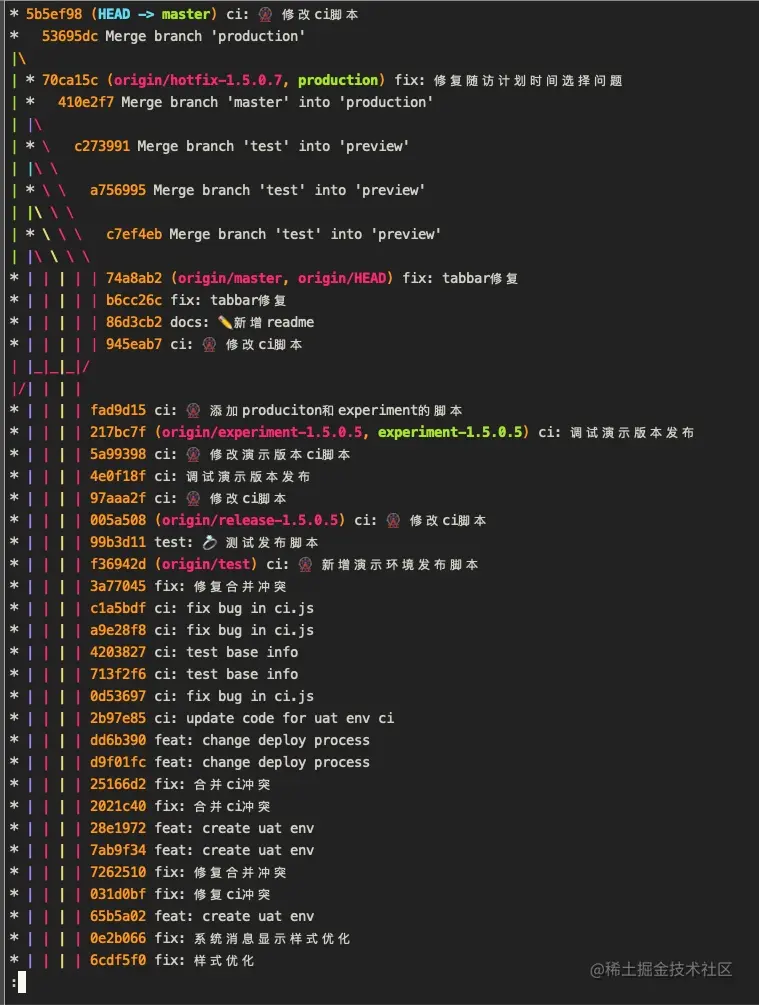
Task: Select commit hash c273991
Action: pos(102,146)
